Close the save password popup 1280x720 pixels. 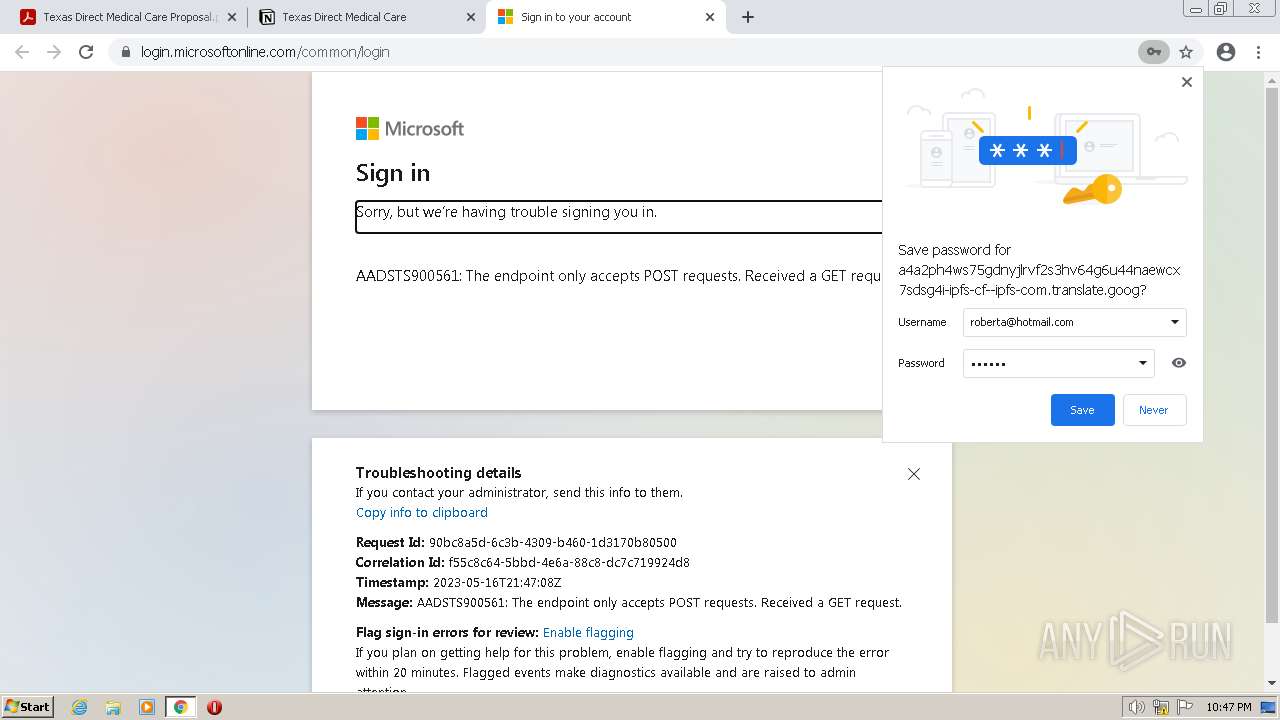pos(1187,82)
